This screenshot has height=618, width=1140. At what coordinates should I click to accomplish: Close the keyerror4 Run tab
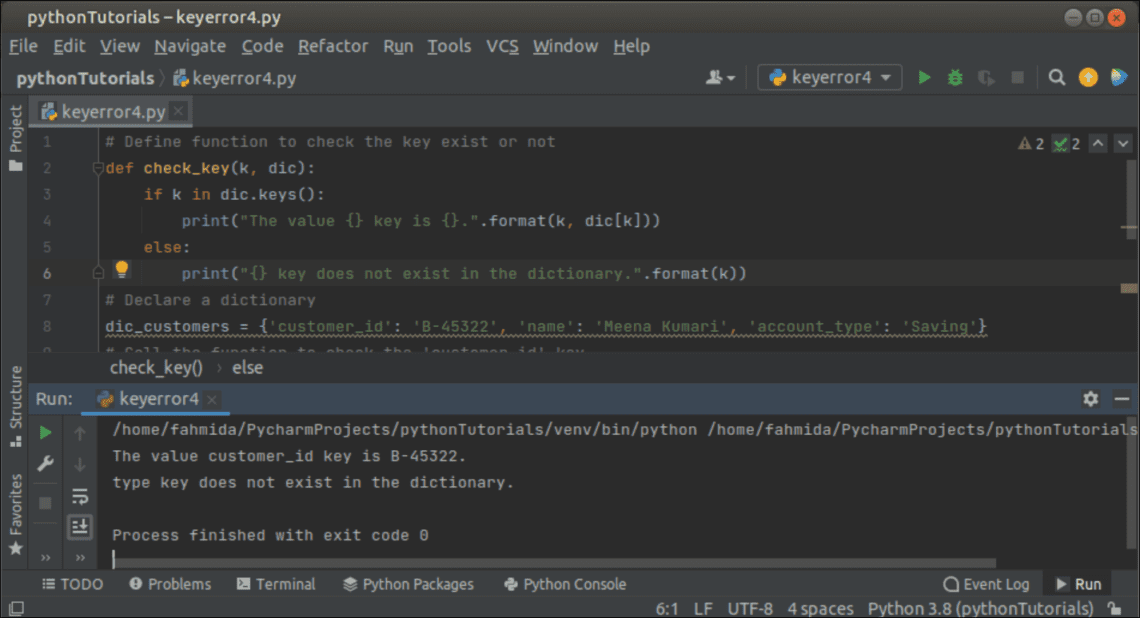(212, 399)
